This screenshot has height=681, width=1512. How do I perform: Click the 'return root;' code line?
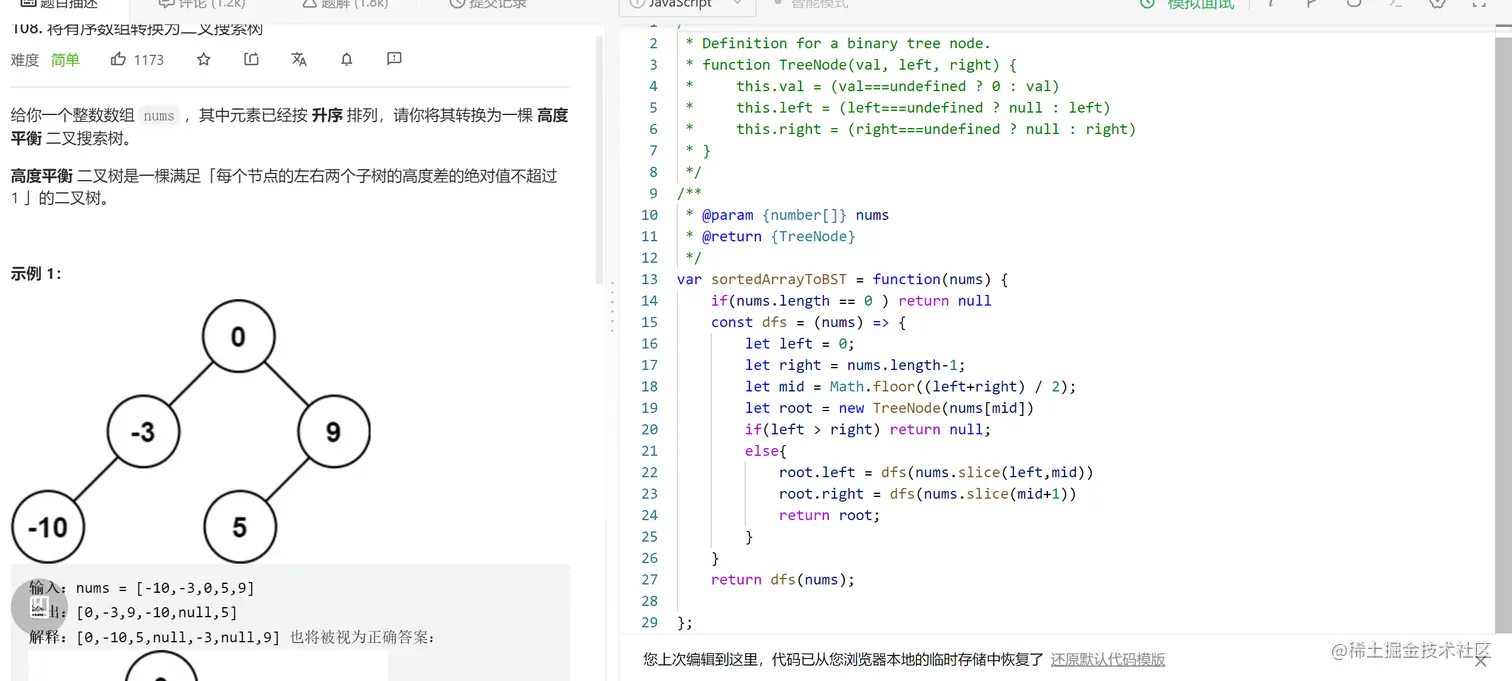pyautogui.click(x=829, y=515)
